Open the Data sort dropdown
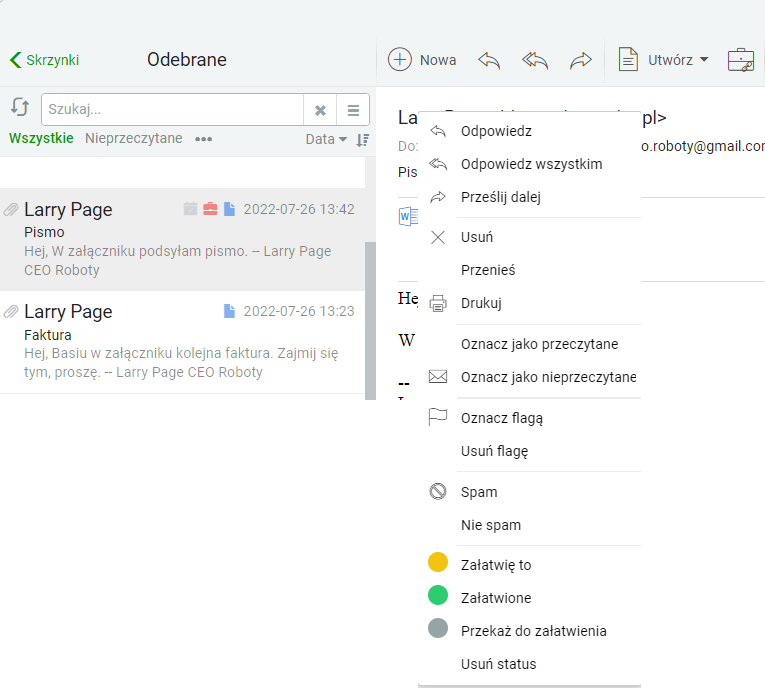Viewport: 765px width, 688px height. pyautogui.click(x=326, y=140)
